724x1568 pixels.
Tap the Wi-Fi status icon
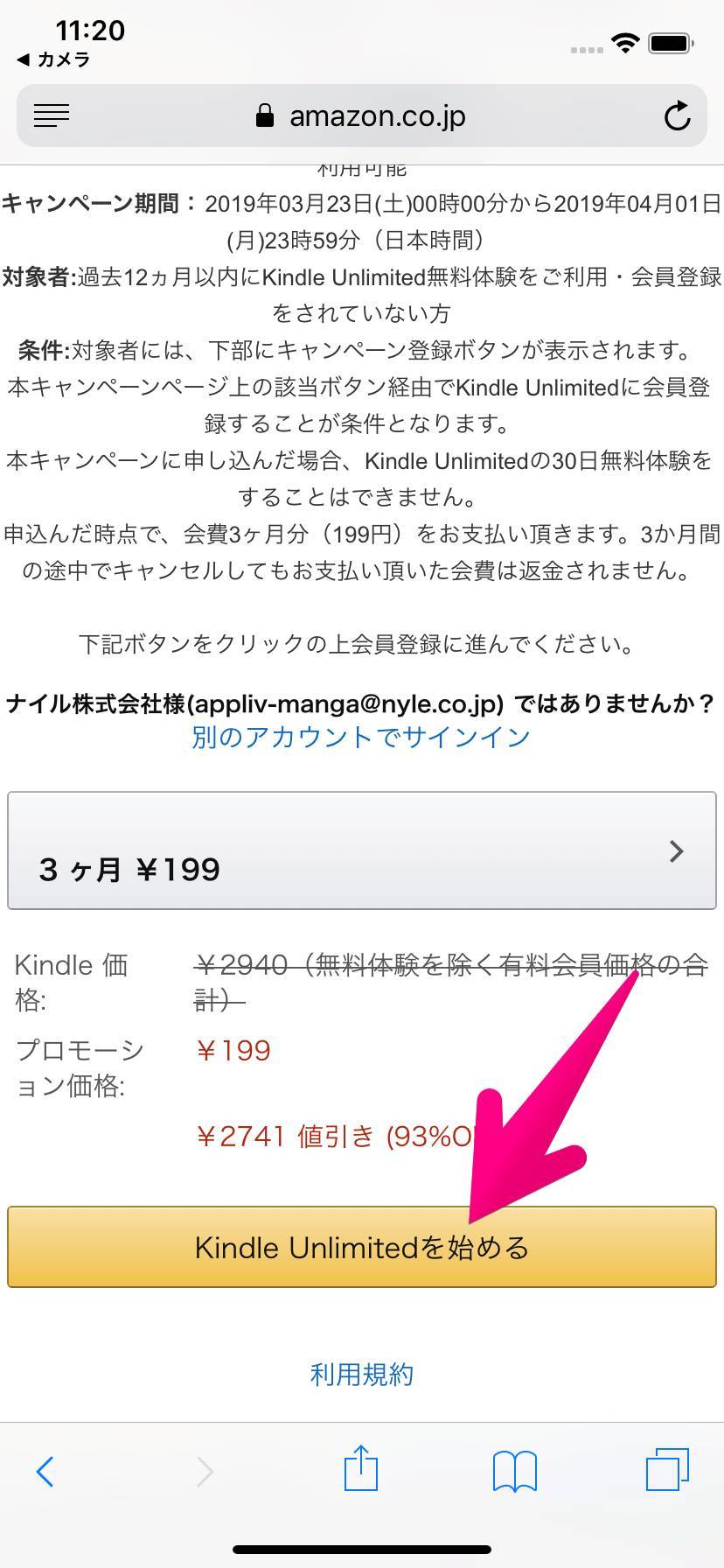click(x=625, y=42)
